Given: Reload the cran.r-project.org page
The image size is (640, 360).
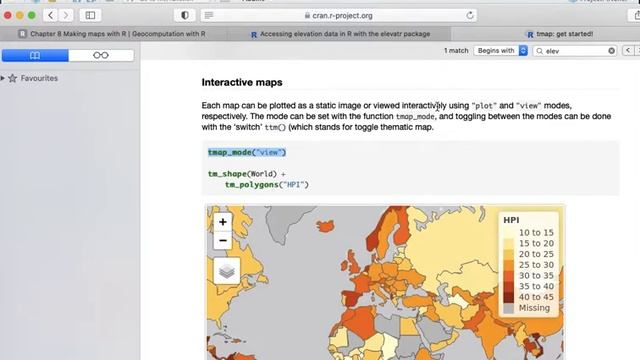Looking at the screenshot, I should coord(470,16).
